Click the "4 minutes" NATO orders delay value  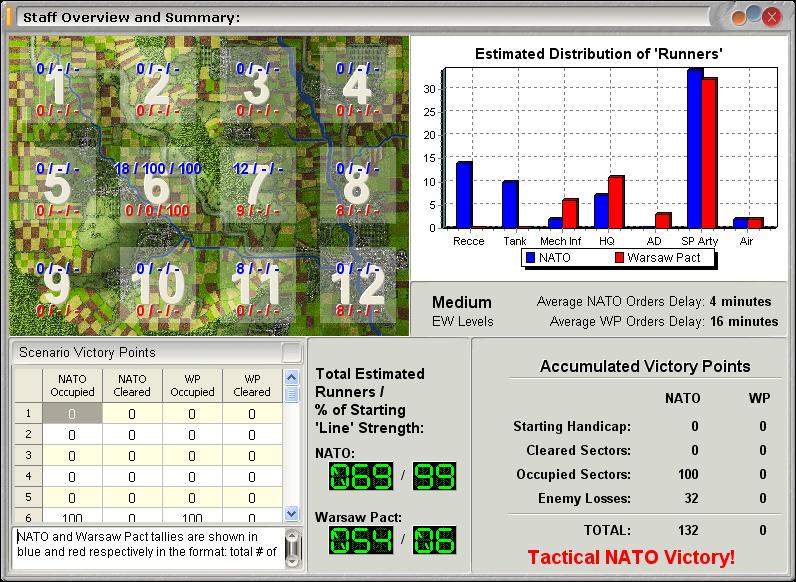740,302
